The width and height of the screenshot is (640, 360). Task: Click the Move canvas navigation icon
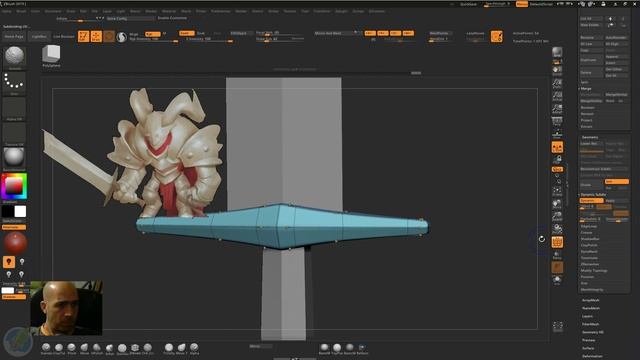tap(557, 204)
